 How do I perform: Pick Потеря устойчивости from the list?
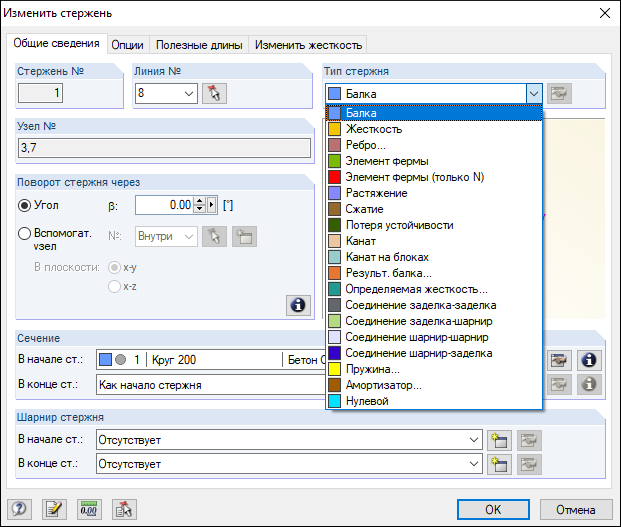[x=434, y=225]
